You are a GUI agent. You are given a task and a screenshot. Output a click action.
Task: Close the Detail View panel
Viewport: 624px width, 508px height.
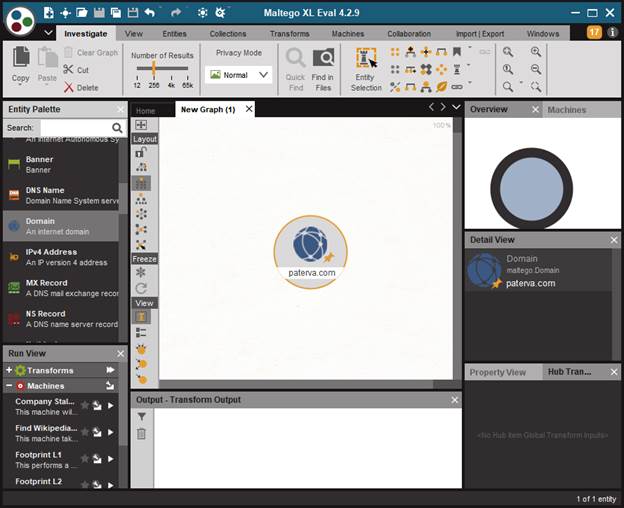[x=614, y=240]
